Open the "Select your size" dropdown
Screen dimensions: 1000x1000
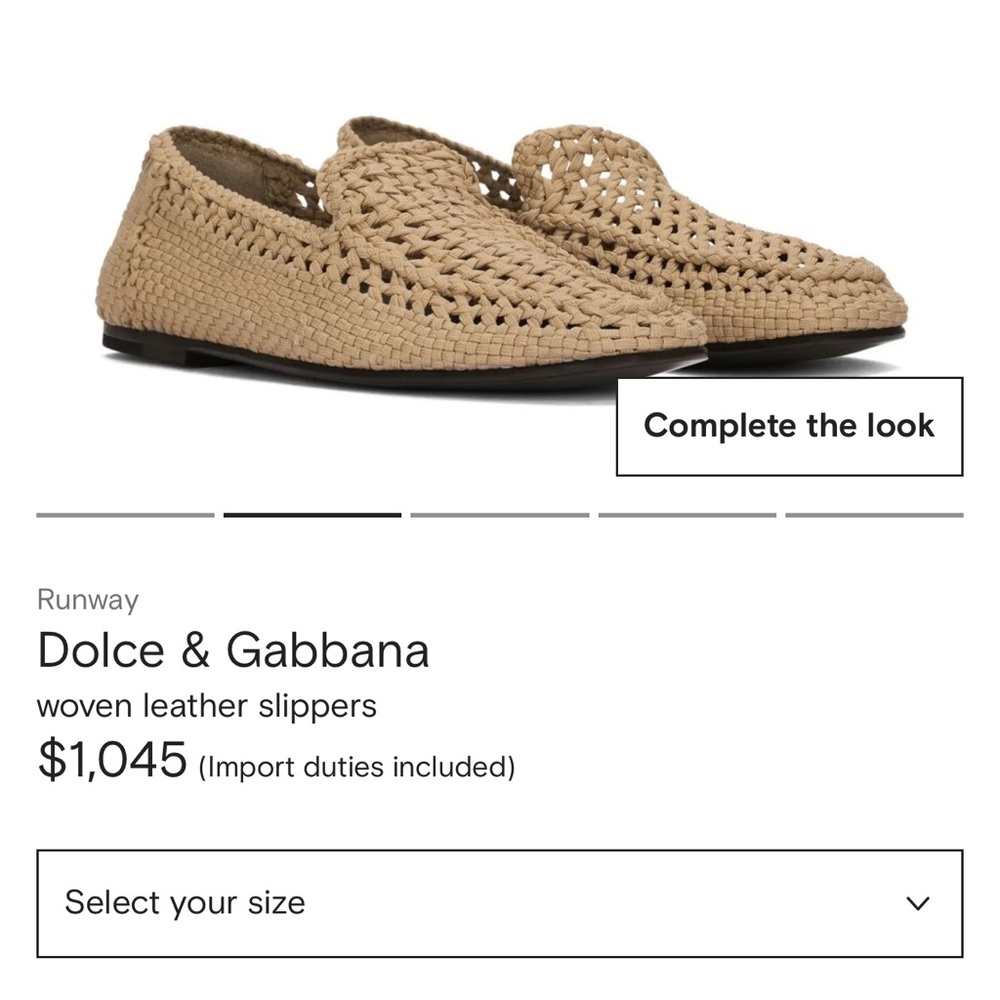pos(500,901)
